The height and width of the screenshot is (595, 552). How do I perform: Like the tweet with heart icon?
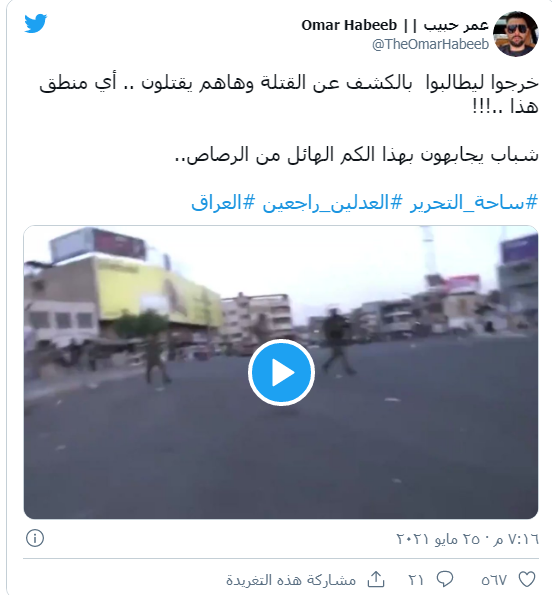tap(527, 579)
